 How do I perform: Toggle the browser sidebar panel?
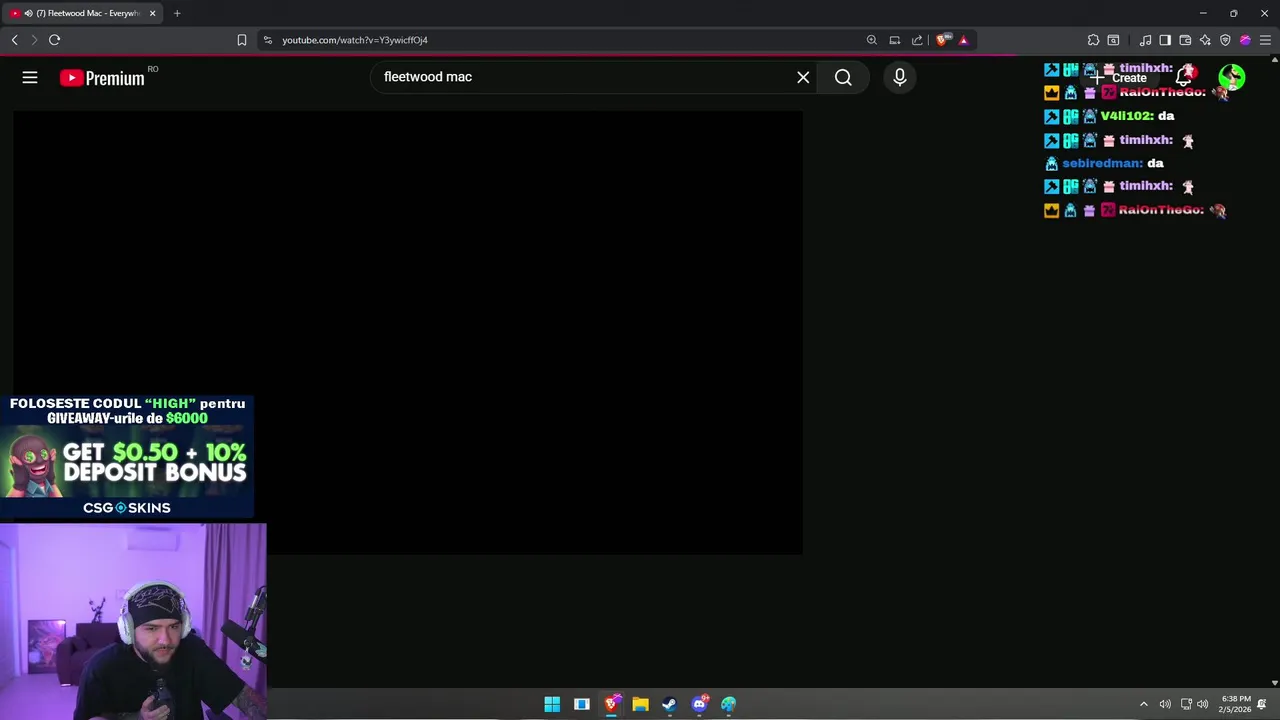point(1165,40)
